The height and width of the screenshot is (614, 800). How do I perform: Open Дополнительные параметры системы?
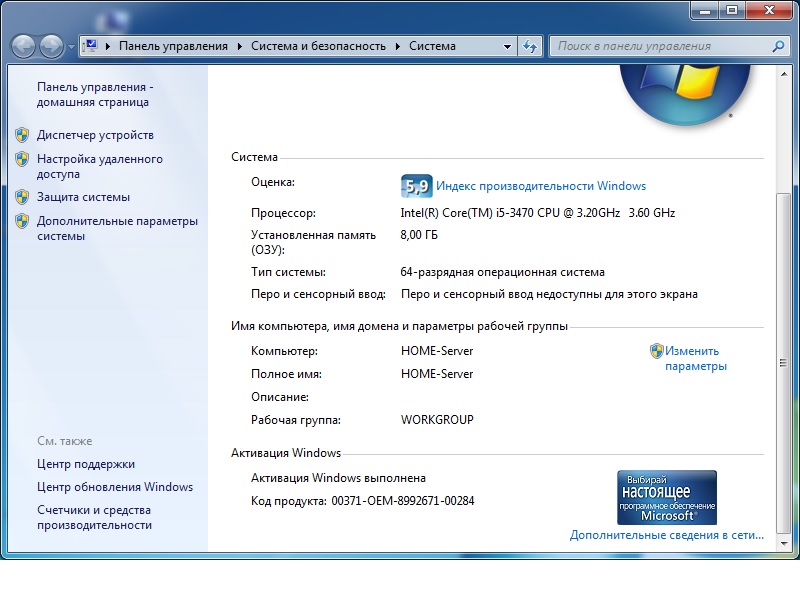coord(117,228)
